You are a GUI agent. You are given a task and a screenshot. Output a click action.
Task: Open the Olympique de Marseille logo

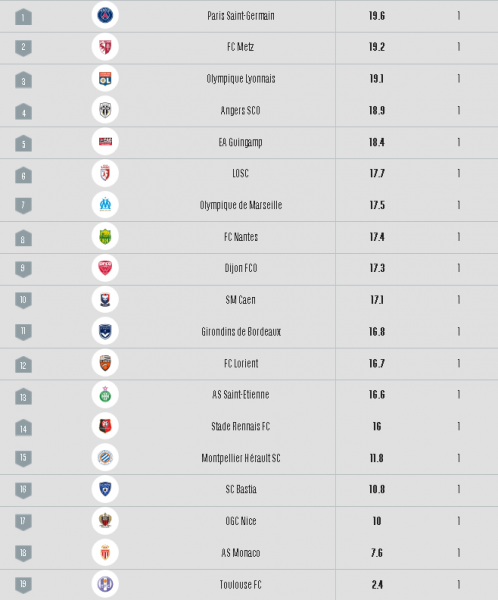point(105,205)
